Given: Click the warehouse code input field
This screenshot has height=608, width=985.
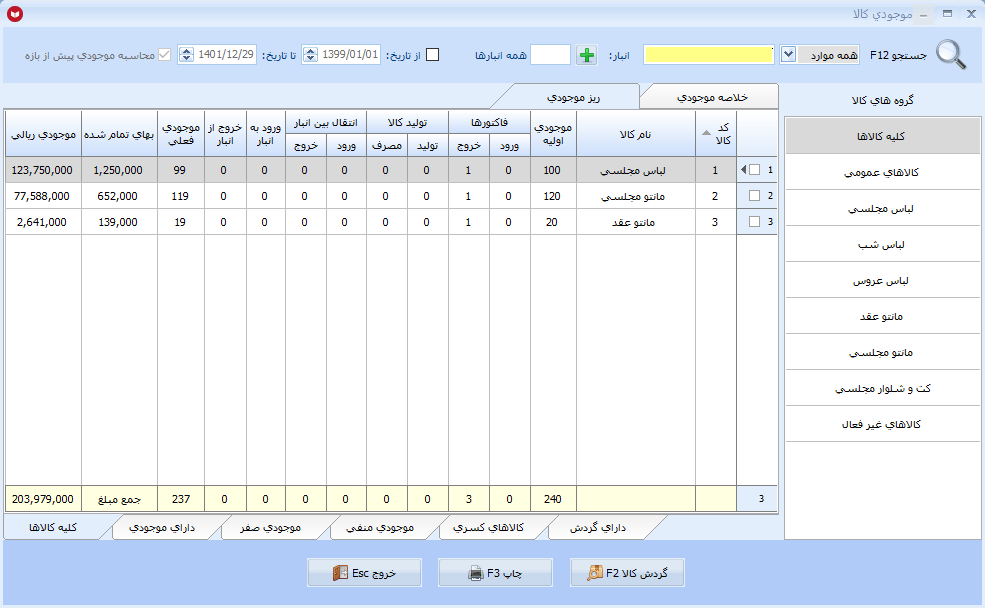Looking at the screenshot, I should tap(550, 55).
